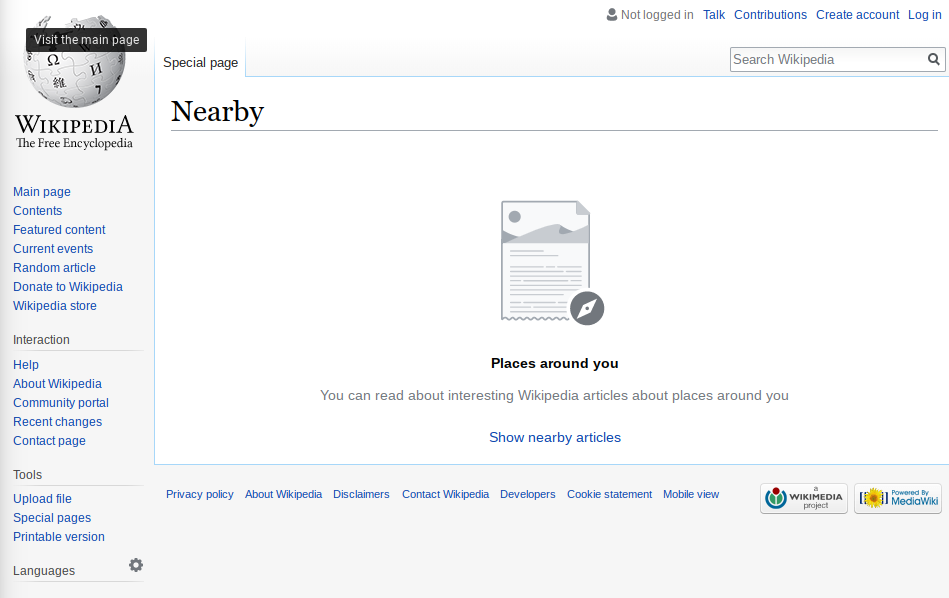The width and height of the screenshot is (949, 598).
Task: Open language settings gear icon
Action: pyautogui.click(x=136, y=565)
